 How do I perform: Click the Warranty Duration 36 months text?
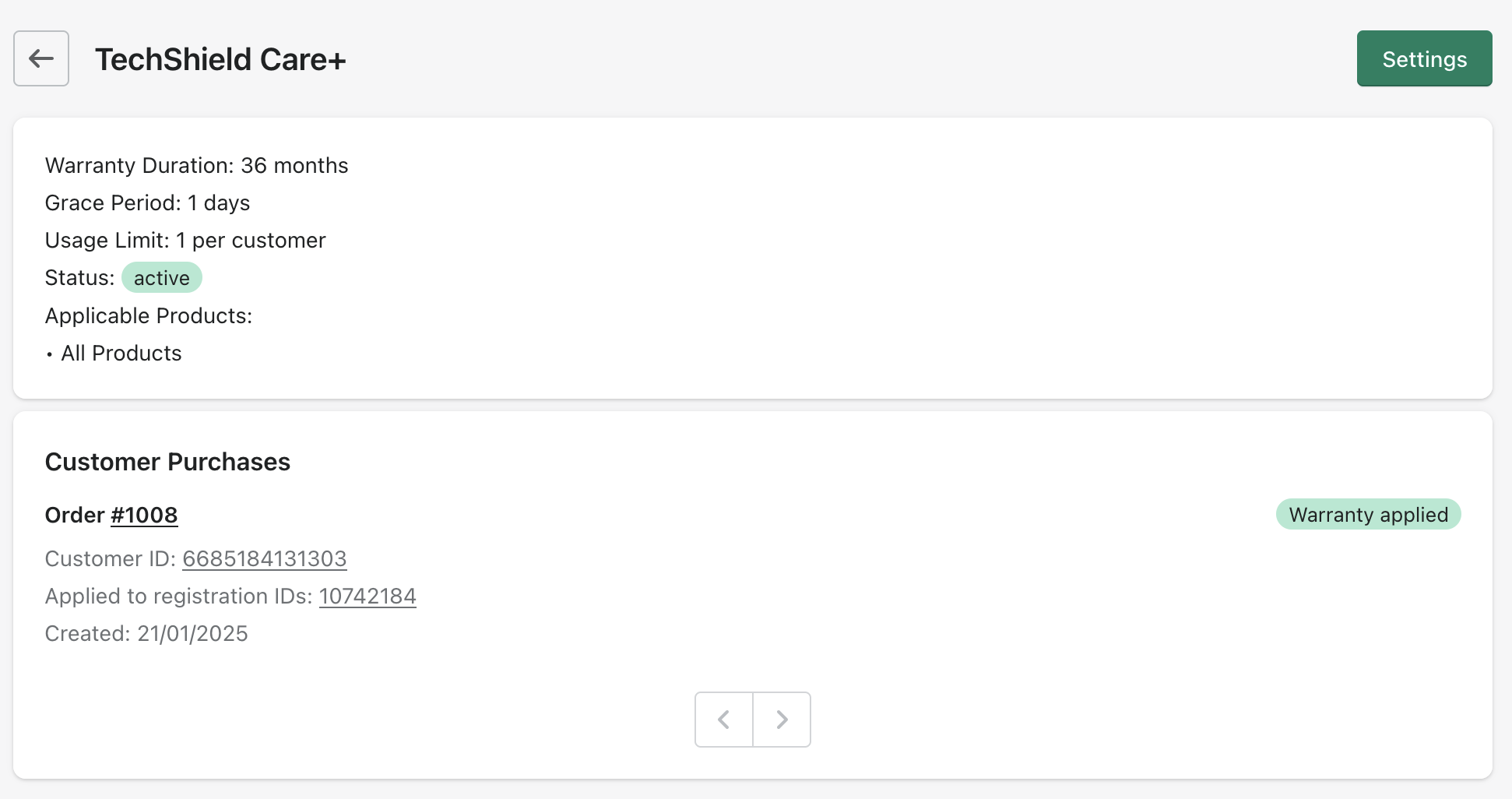pyautogui.click(x=196, y=165)
